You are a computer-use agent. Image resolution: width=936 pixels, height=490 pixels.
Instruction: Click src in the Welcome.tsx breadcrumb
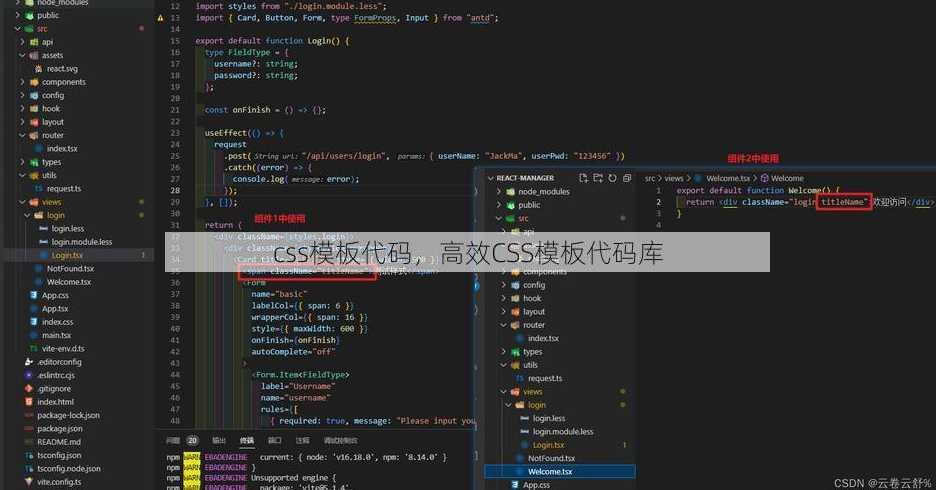[x=649, y=178]
